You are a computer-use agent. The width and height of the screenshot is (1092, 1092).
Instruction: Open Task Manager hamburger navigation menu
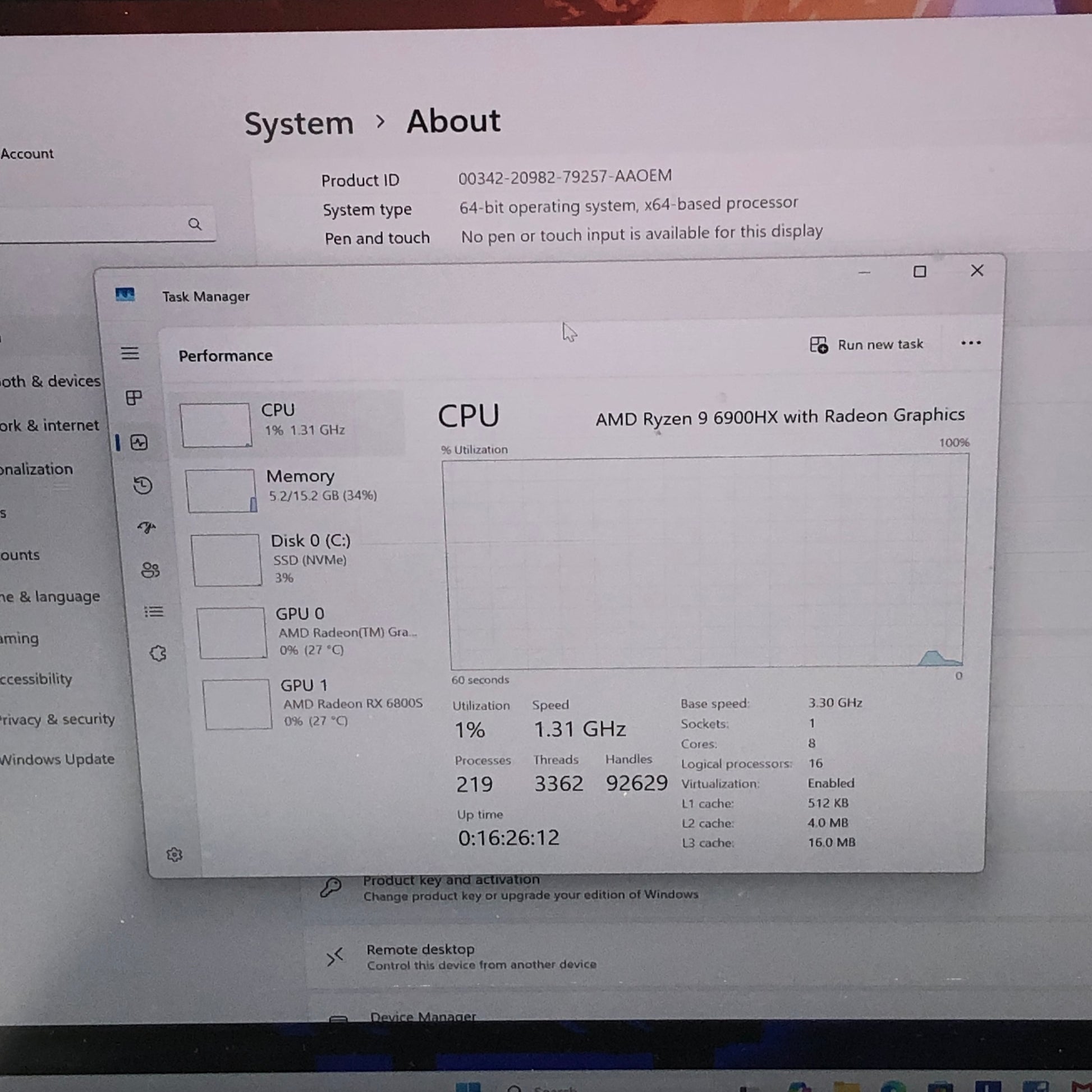pos(130,354)
